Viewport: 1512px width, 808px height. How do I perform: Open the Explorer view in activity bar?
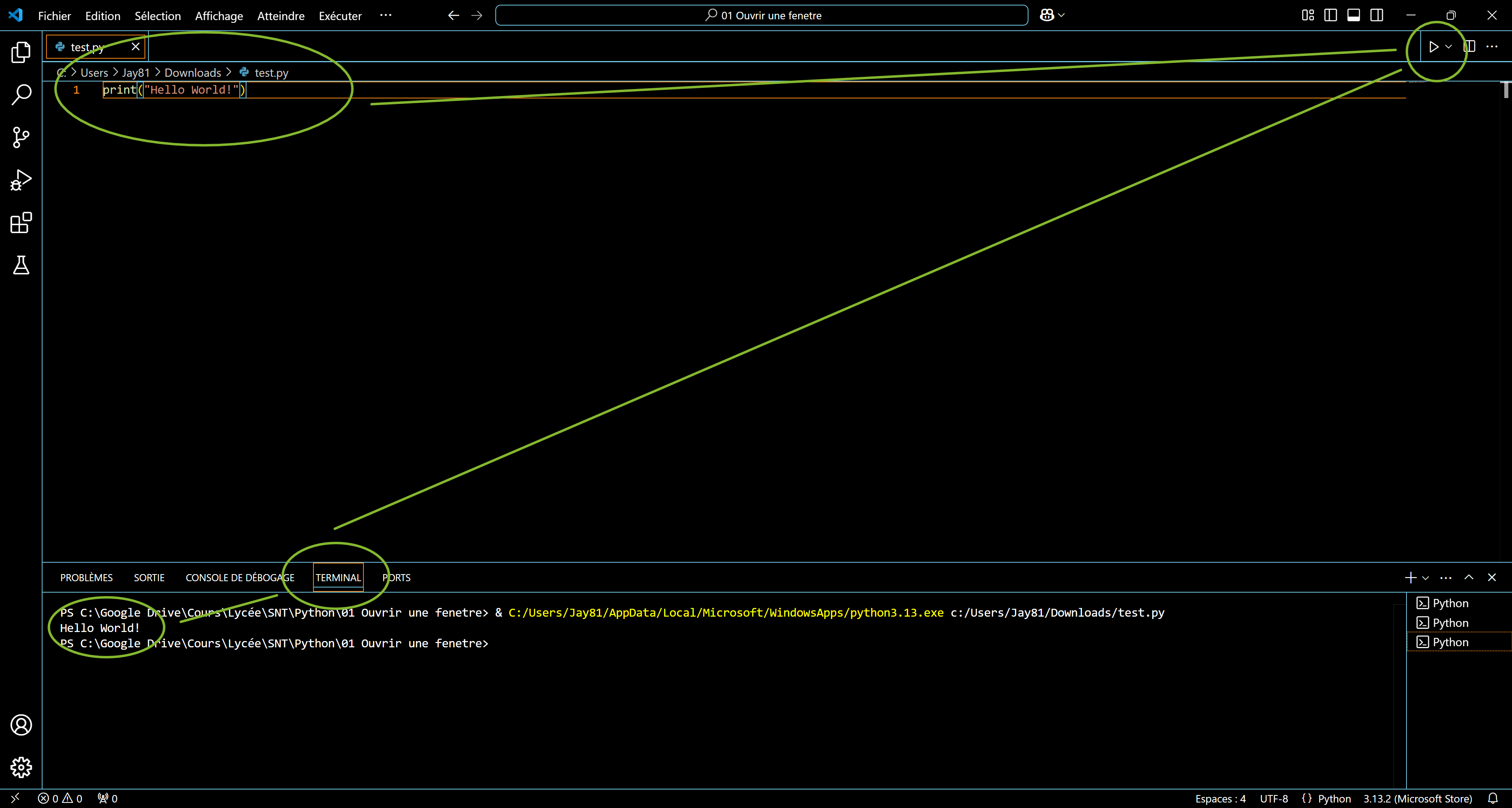coord(21,52)
